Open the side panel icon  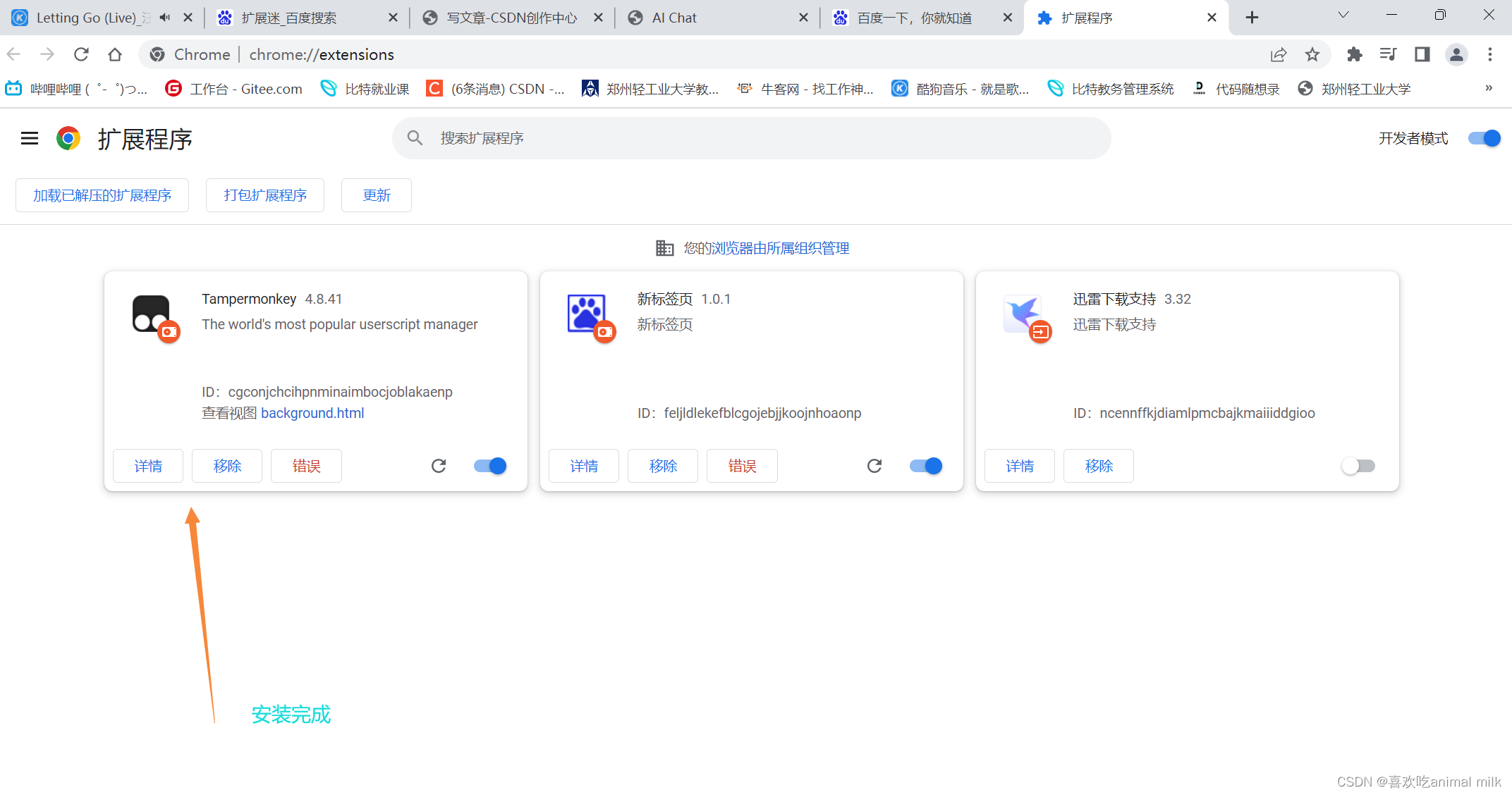(x=1422, y=54)
